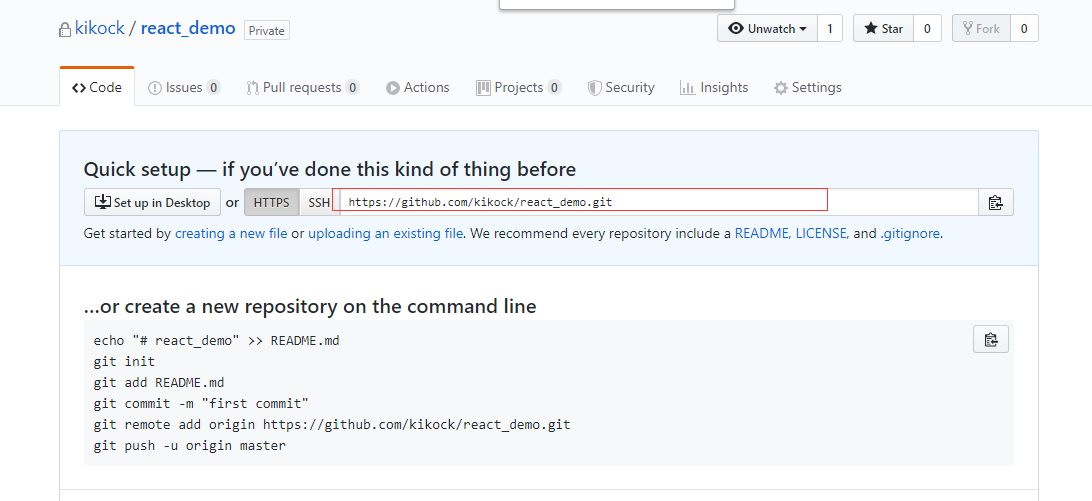Screen dimensions: 1092x501
Task: Click the 'git push -u origin master' line
Action: [x=189, y=445]
